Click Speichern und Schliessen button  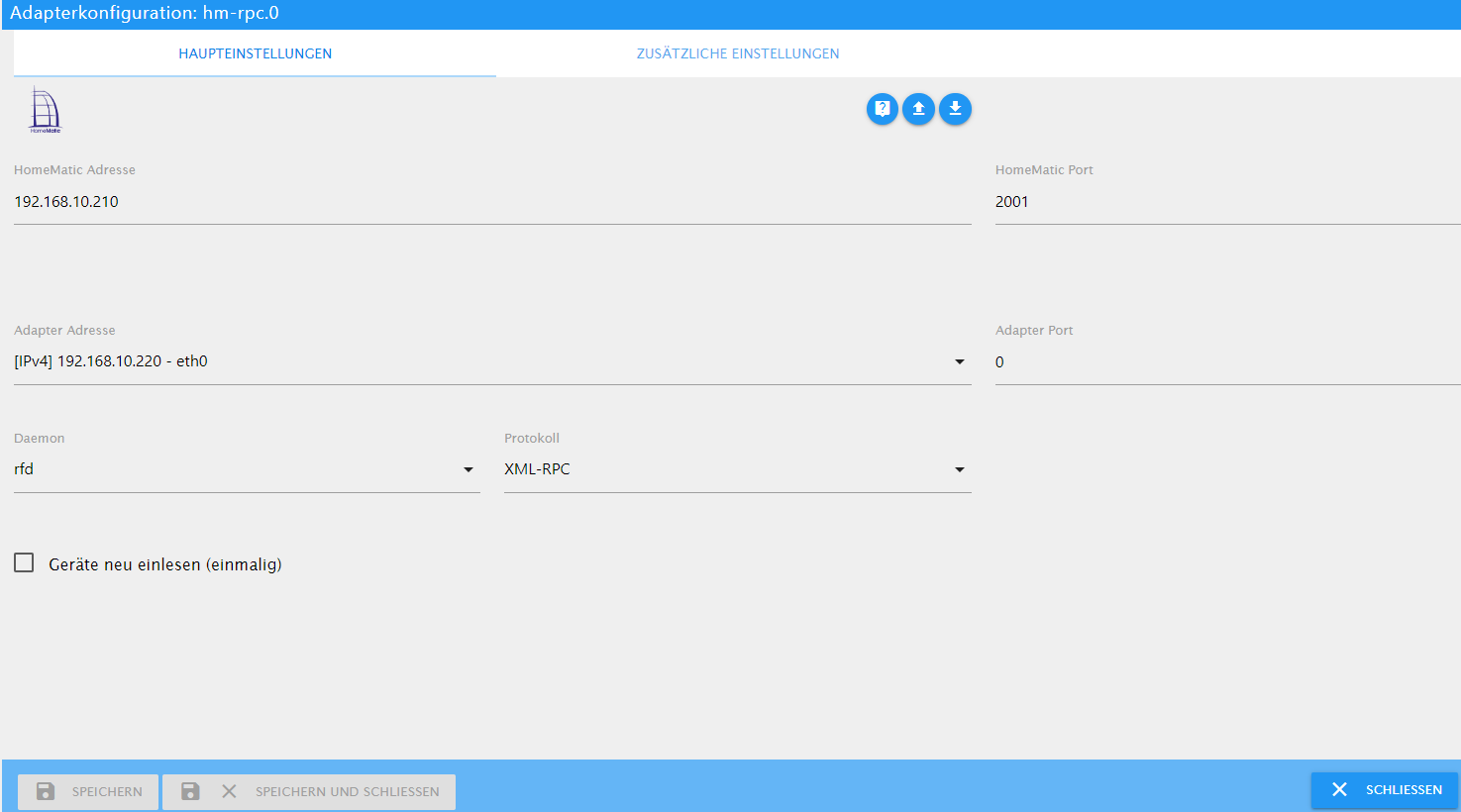click(309, 791)
